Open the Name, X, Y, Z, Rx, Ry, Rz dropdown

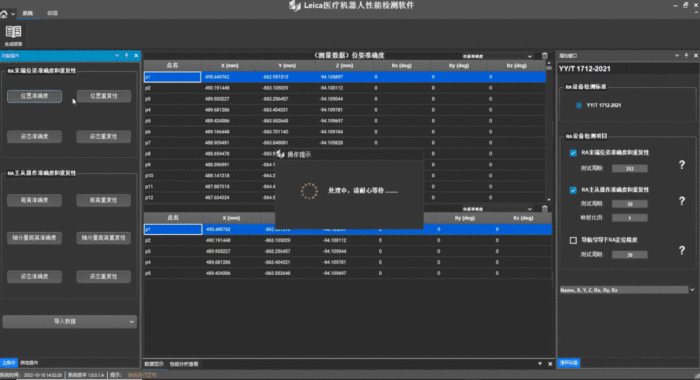pos(627,290)
